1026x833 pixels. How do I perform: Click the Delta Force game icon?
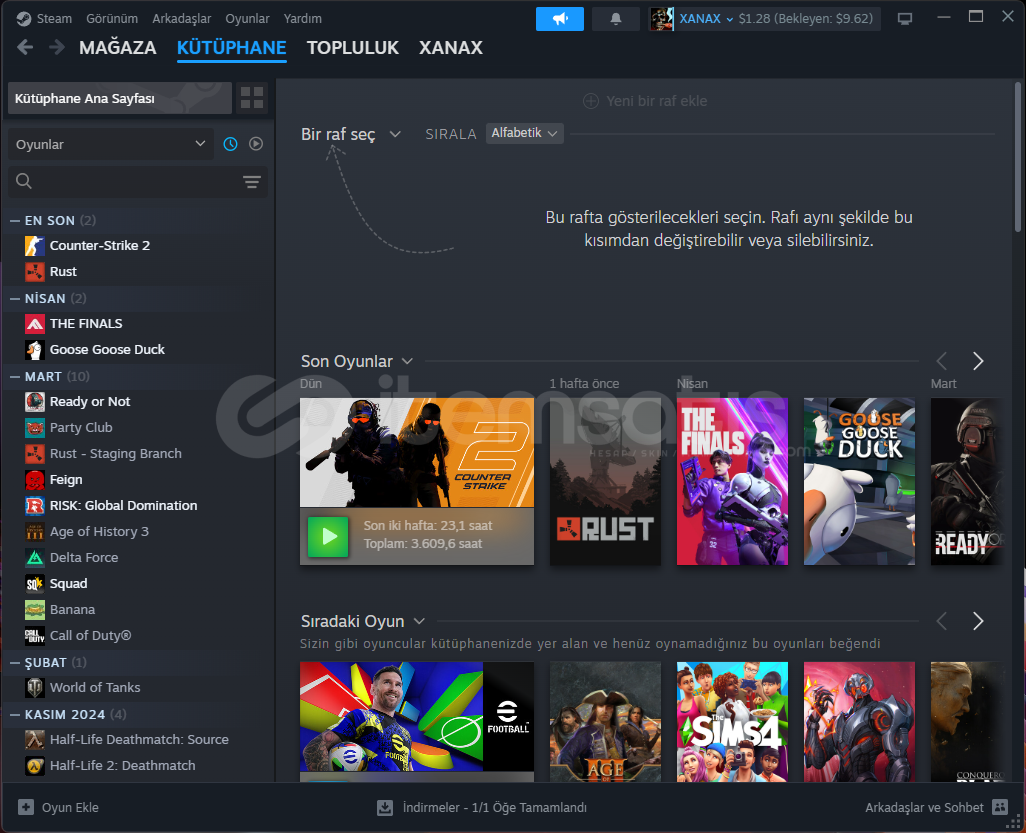pyautogui.click(x=35, y=558)
